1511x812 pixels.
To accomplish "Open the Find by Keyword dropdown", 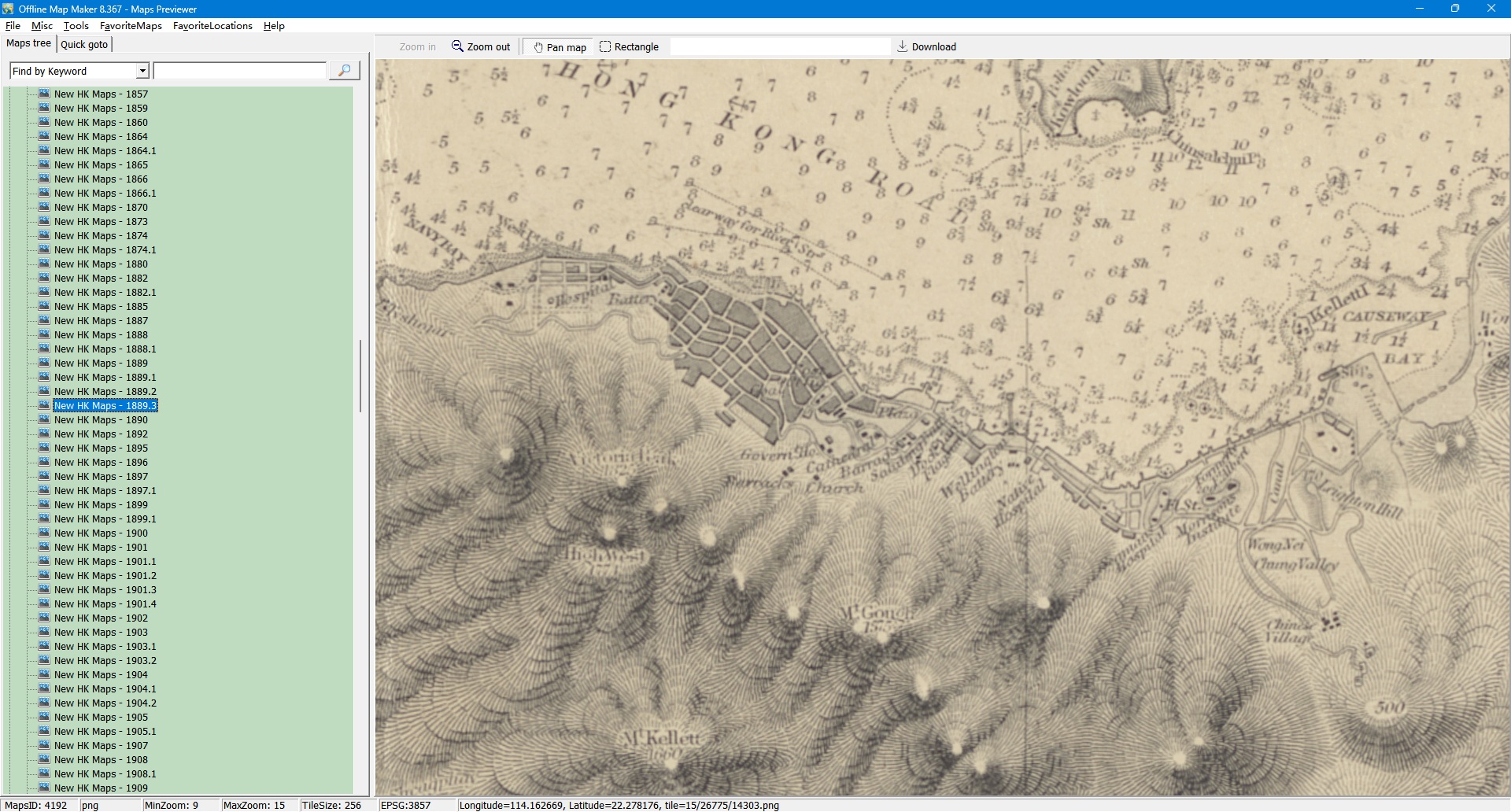I will point(142,72).
